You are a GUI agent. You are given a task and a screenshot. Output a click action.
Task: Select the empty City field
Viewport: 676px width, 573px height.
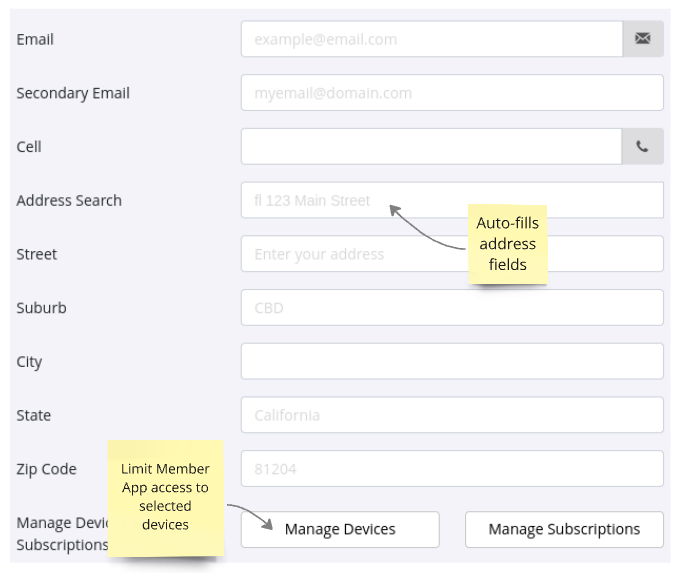click(452, 361)
